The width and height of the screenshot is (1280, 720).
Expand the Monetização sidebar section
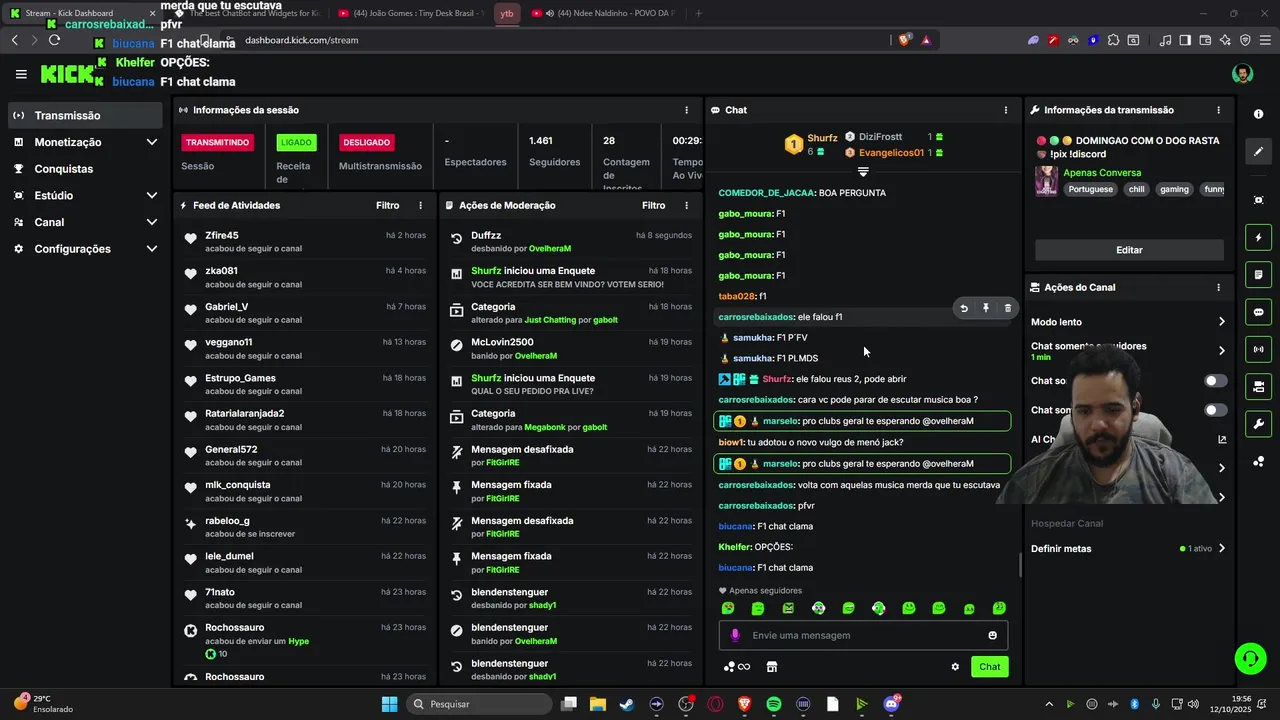152,142
